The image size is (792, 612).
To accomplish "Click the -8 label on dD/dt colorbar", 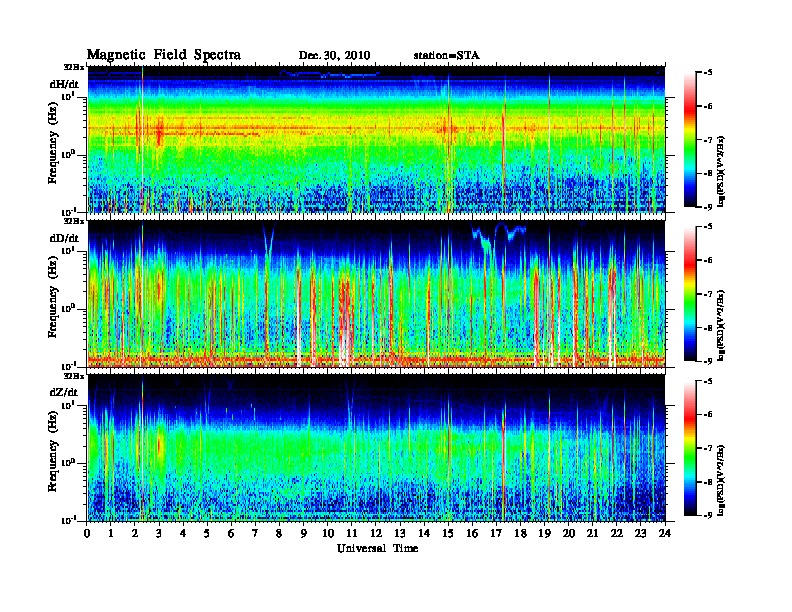I will 708,327.
